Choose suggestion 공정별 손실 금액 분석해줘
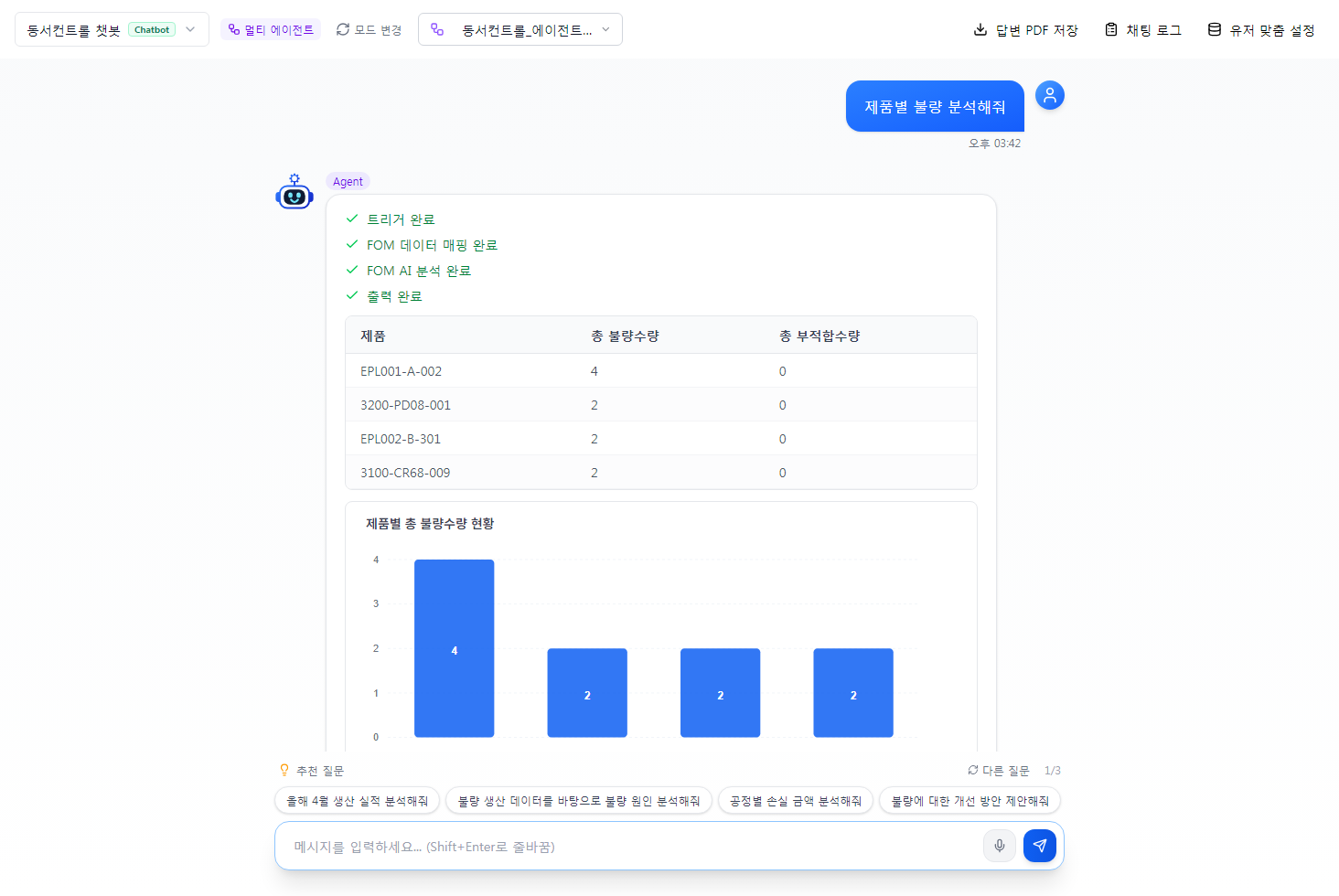Screen dimensions: 1339x896 (796, 801)
